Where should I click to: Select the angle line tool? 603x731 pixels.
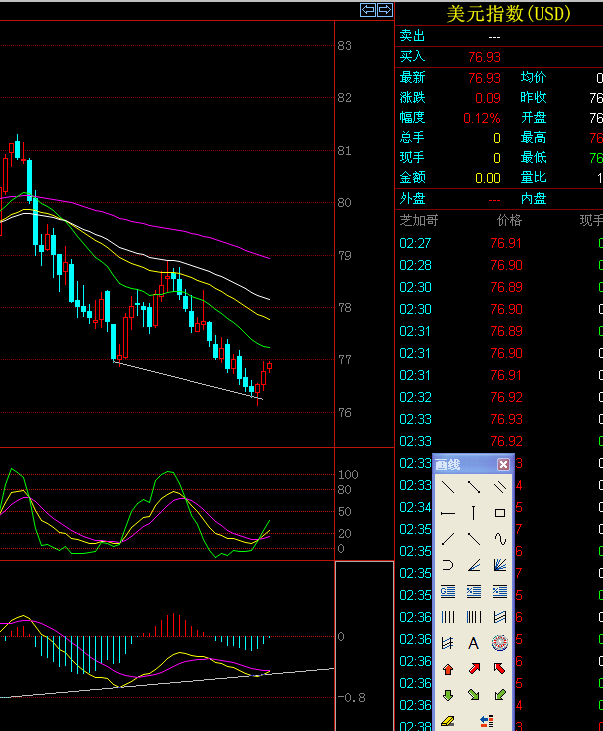point(473,565)
